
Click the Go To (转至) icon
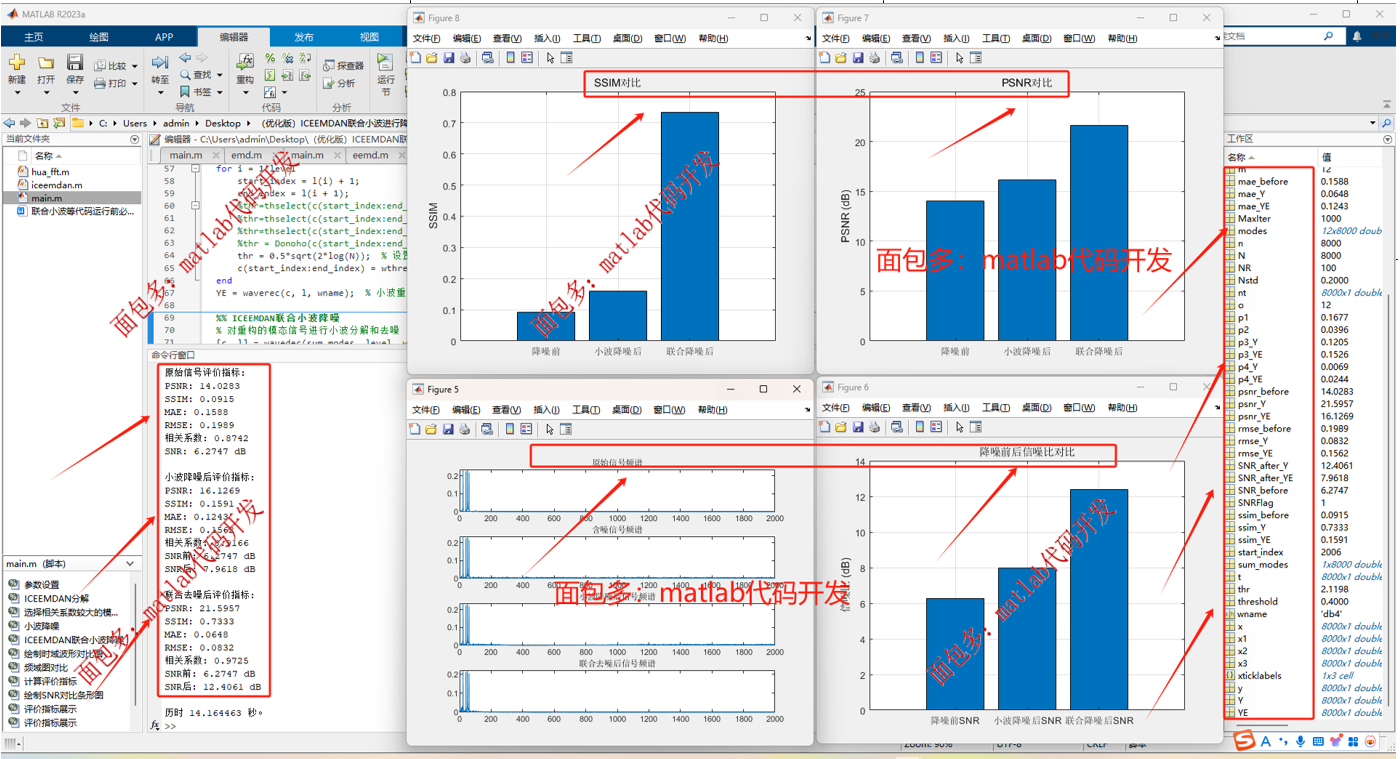pos(160,63)
